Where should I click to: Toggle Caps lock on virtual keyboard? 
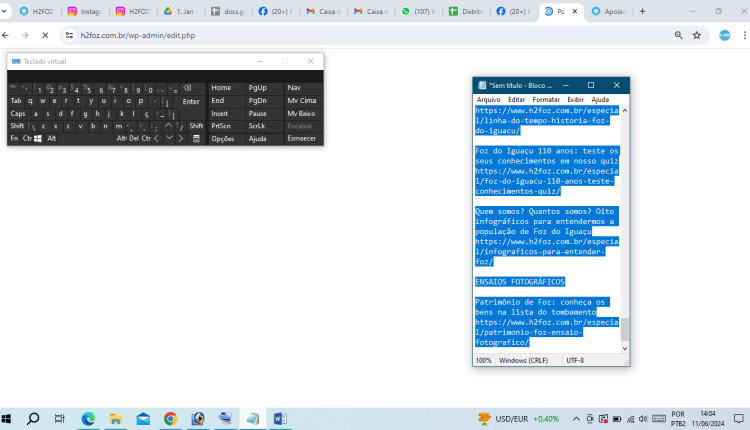tap(18, 113)
